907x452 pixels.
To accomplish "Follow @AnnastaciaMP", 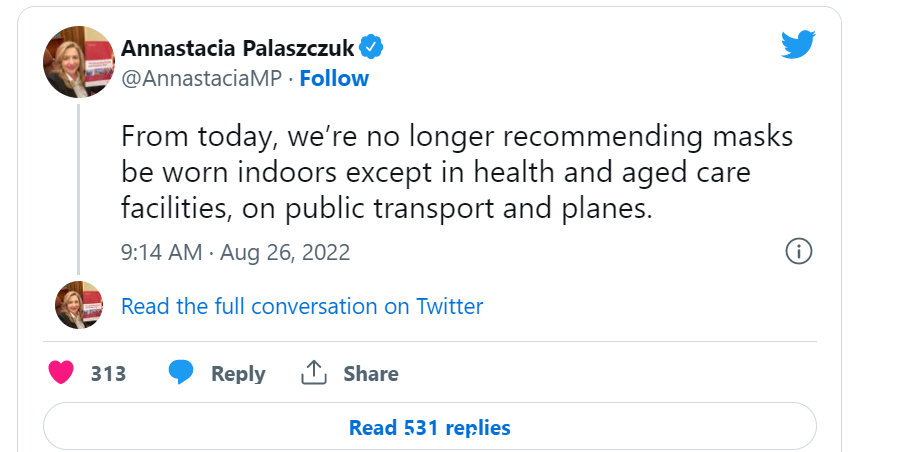I will [x=334, y=78].
